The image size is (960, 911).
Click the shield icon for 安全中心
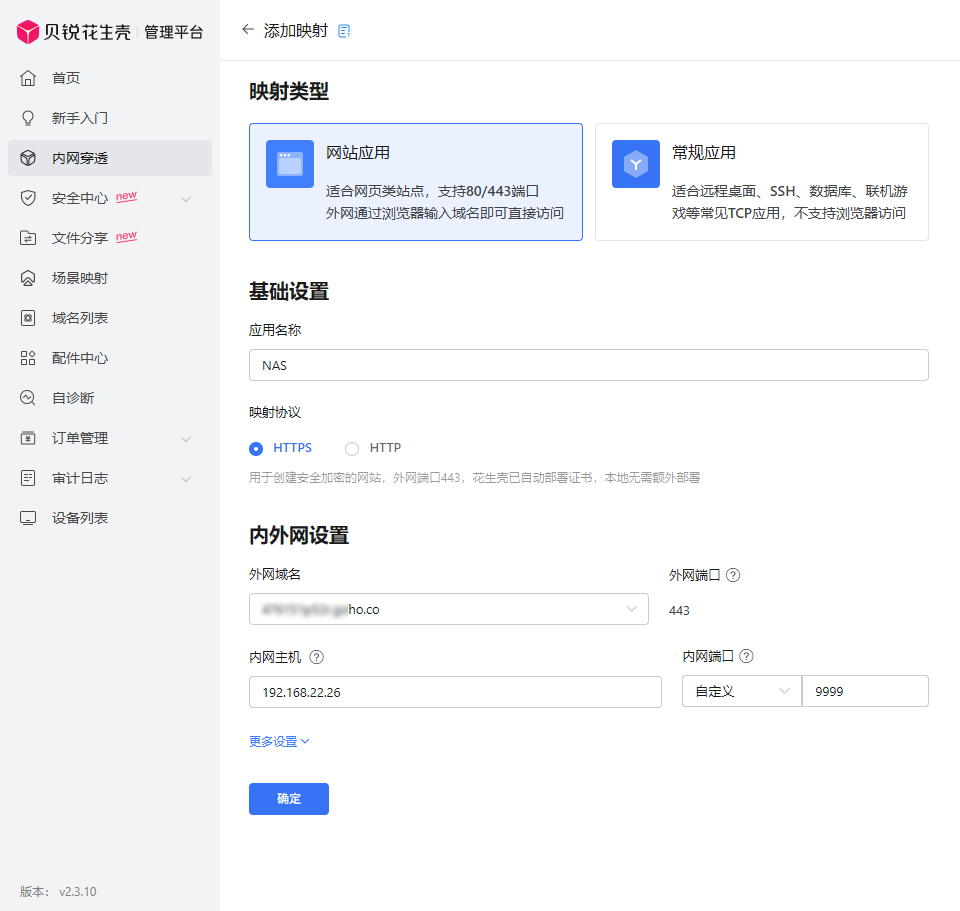pyautogui.click(x=28, y=198)
